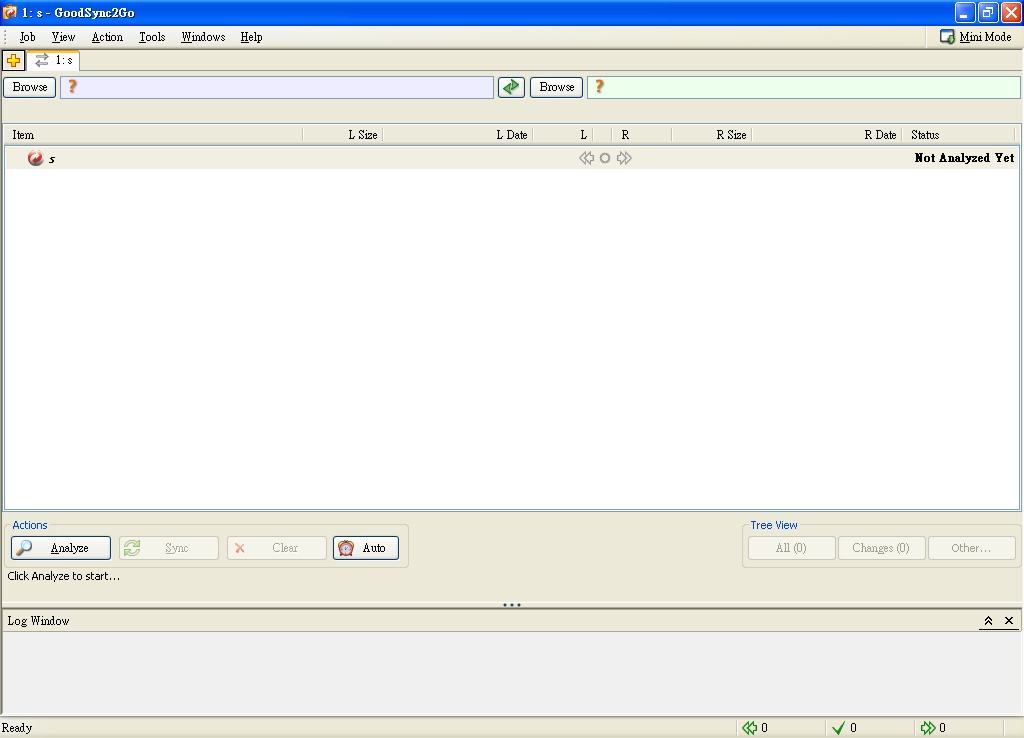Sort by the Status column header
Image resolution: width=1024 pixels, height=738 pixels.
point(959,135)
